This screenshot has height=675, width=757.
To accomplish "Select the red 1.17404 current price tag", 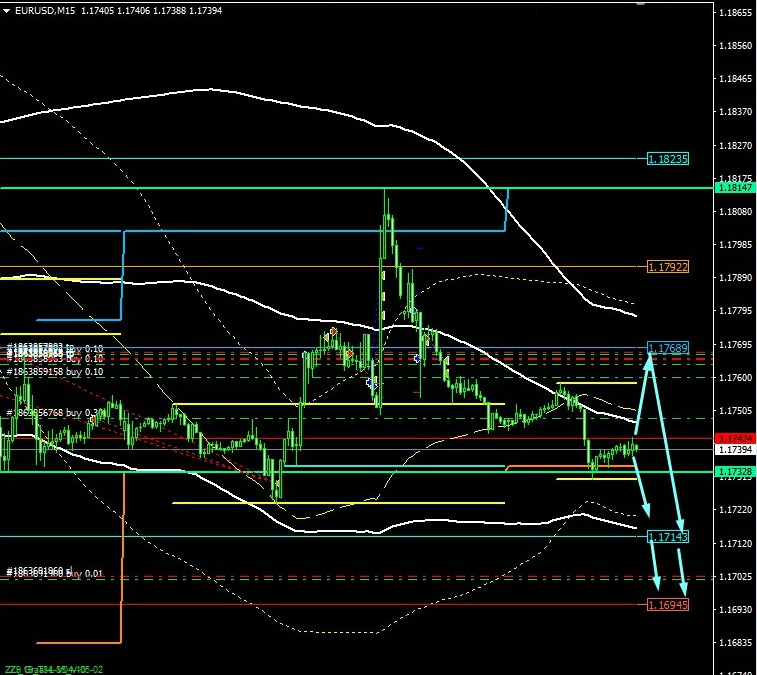I will click(x=735, y=439).
